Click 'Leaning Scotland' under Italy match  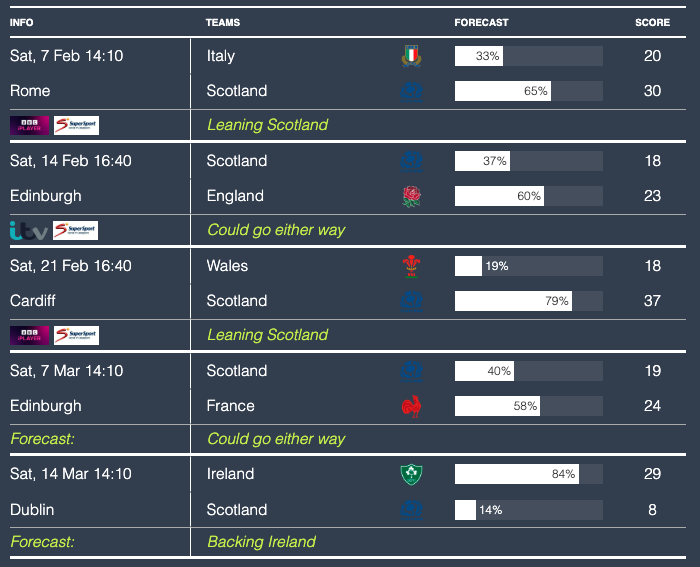point(267,125)
